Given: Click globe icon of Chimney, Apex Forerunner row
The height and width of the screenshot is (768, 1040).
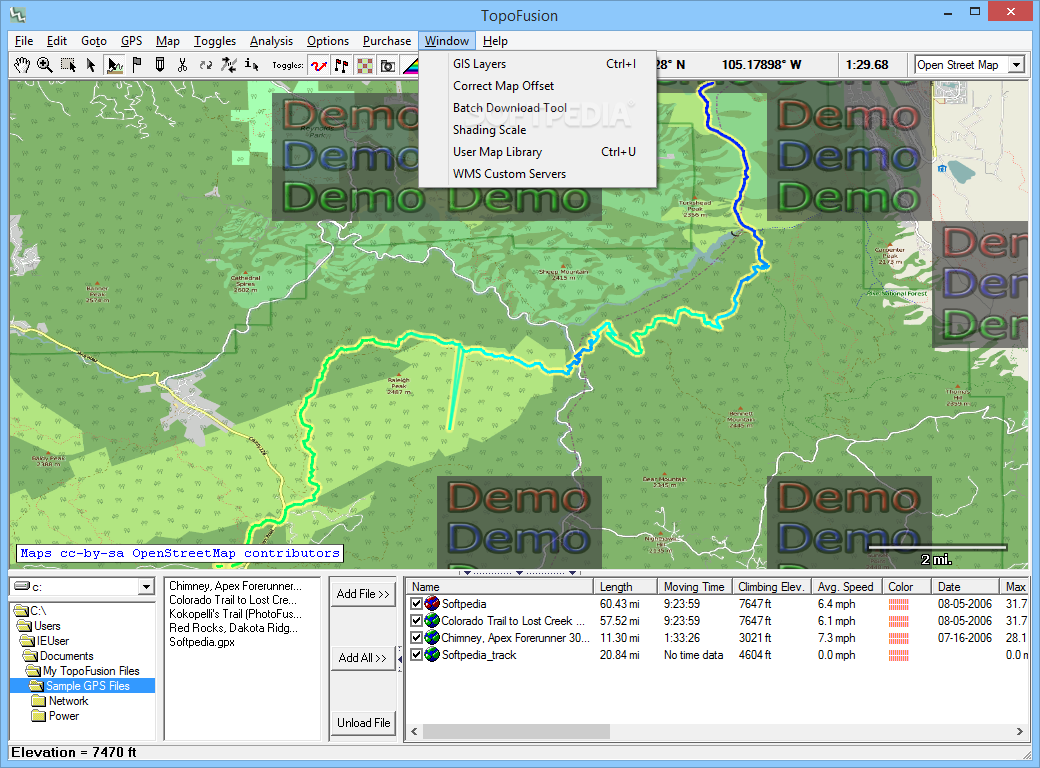Looking at the screenshot, I should (432, 637).
